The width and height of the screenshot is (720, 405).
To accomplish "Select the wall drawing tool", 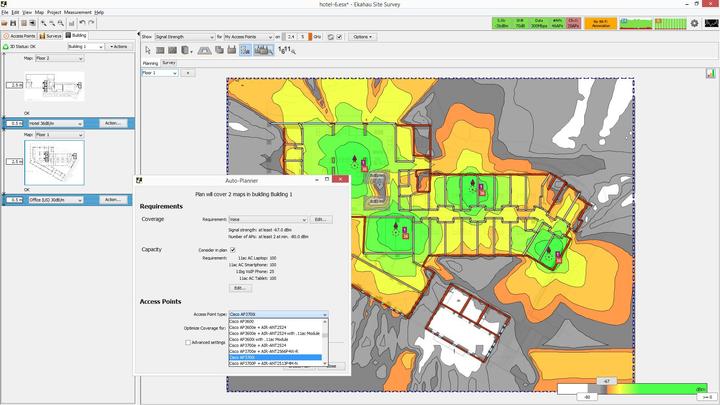I will pyautogui.click(x=160, y=50).
